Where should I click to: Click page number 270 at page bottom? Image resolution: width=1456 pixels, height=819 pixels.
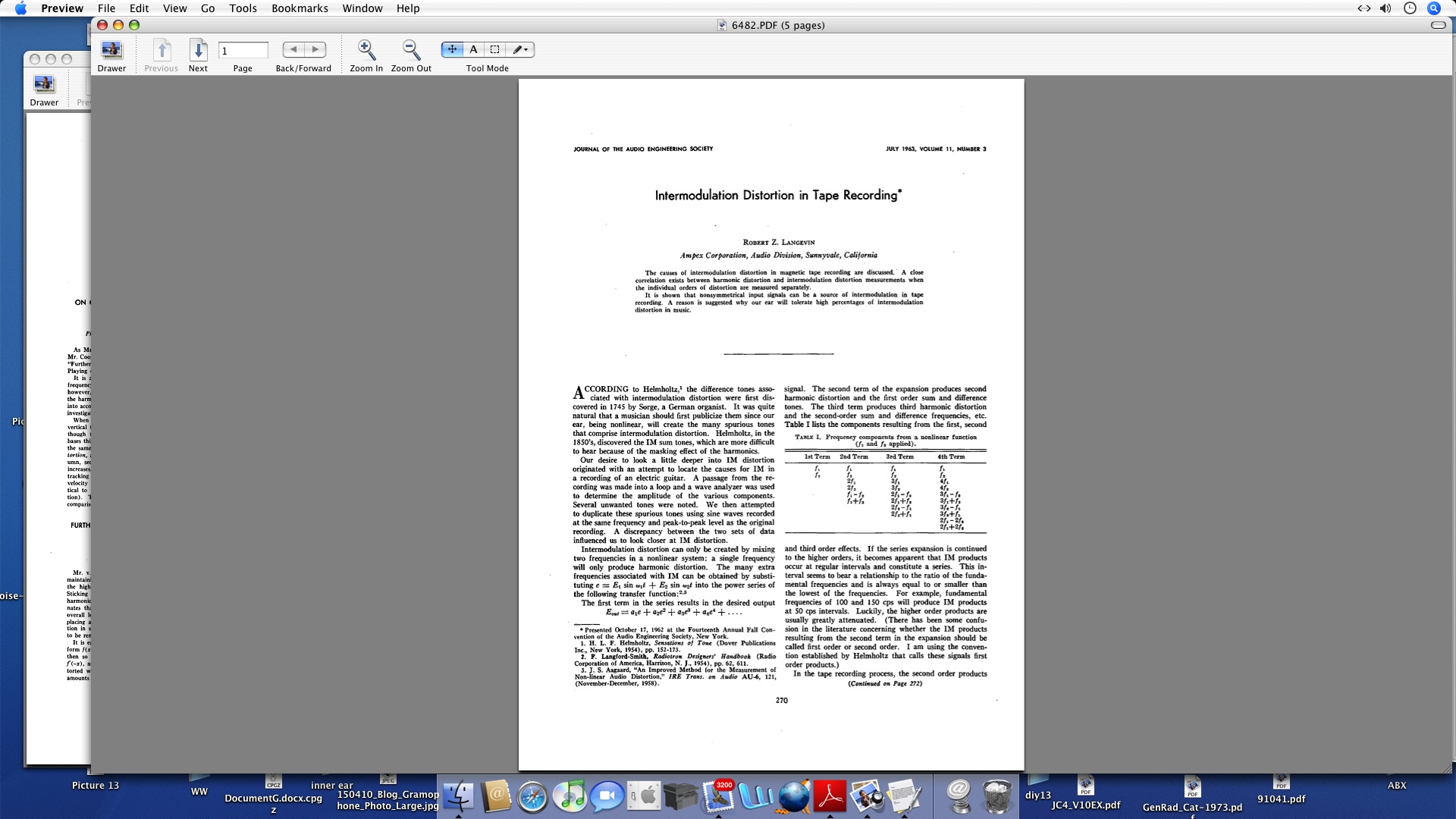tap(782, 701)
